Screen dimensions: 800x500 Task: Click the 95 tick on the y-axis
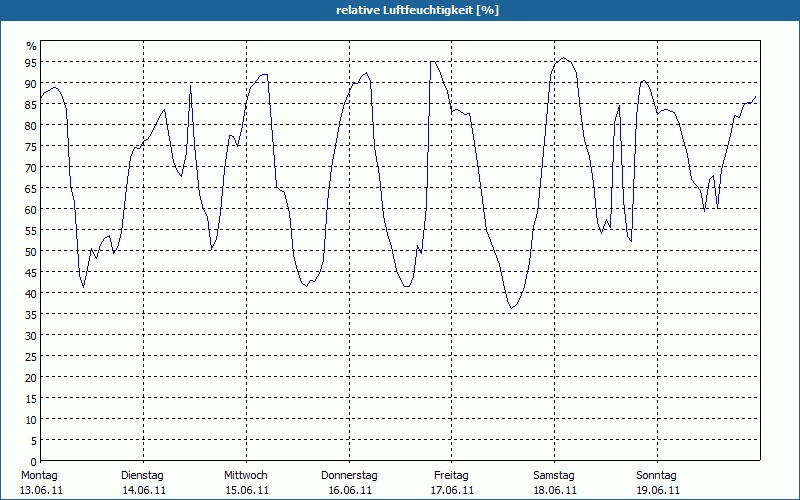(31, 63)
